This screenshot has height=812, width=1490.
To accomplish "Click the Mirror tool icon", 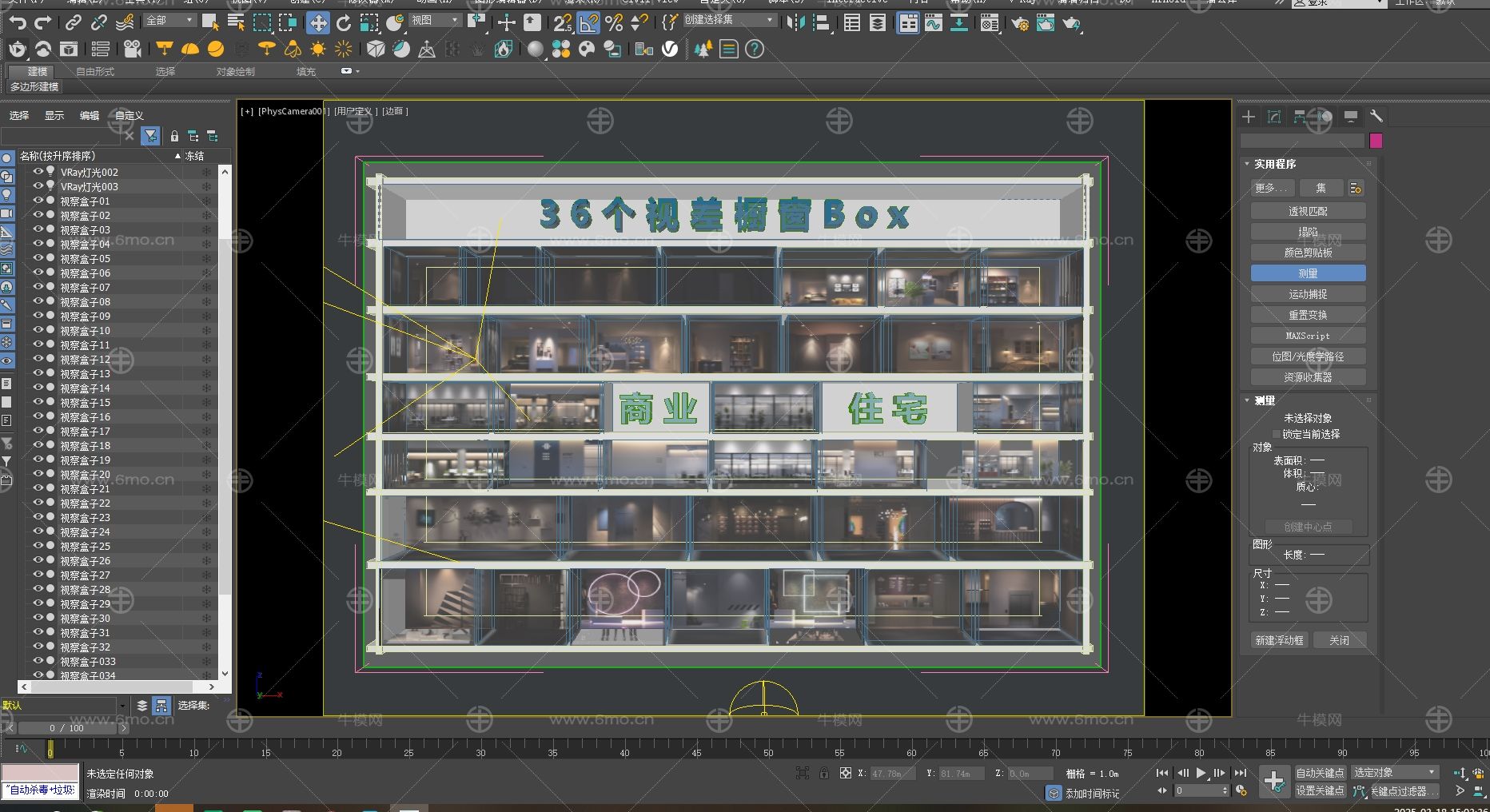I will pos(795,23).
